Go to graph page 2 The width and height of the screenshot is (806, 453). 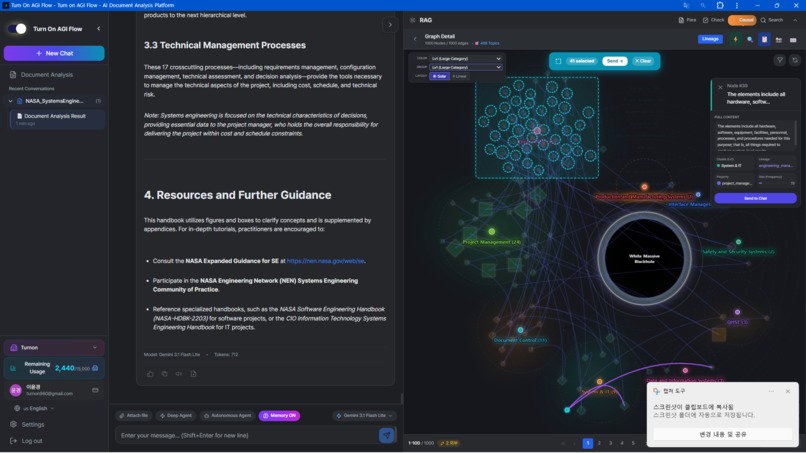pos(599,443)
